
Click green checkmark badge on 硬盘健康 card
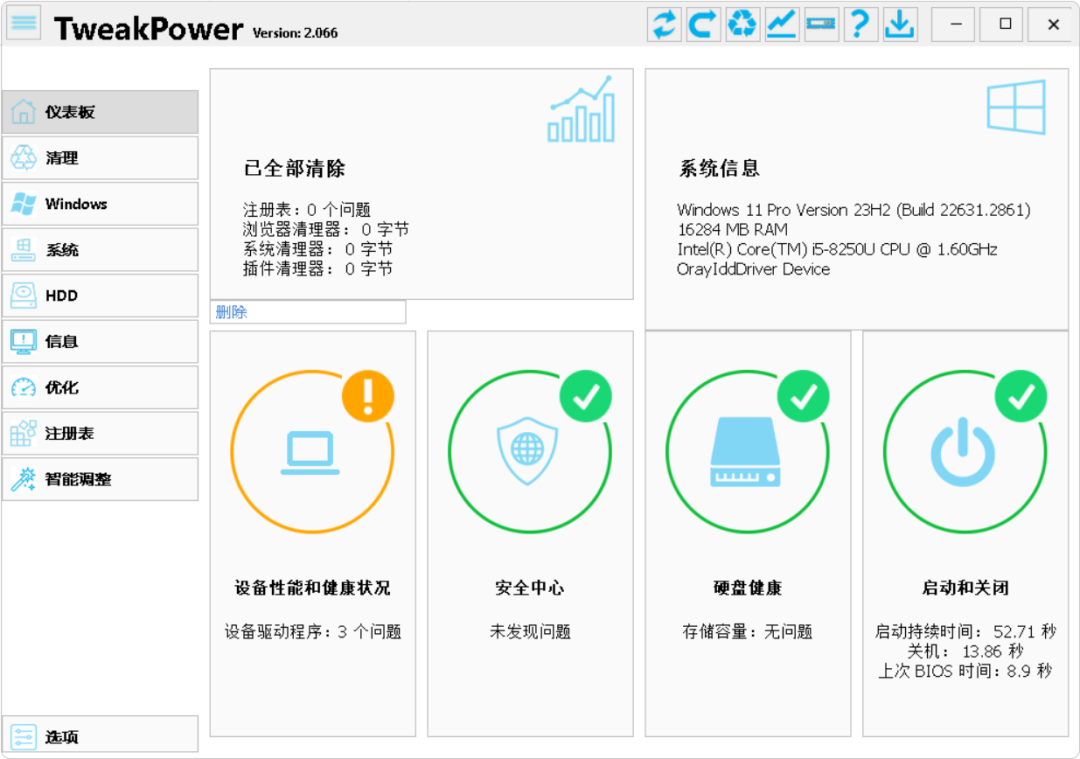[803, 396]
